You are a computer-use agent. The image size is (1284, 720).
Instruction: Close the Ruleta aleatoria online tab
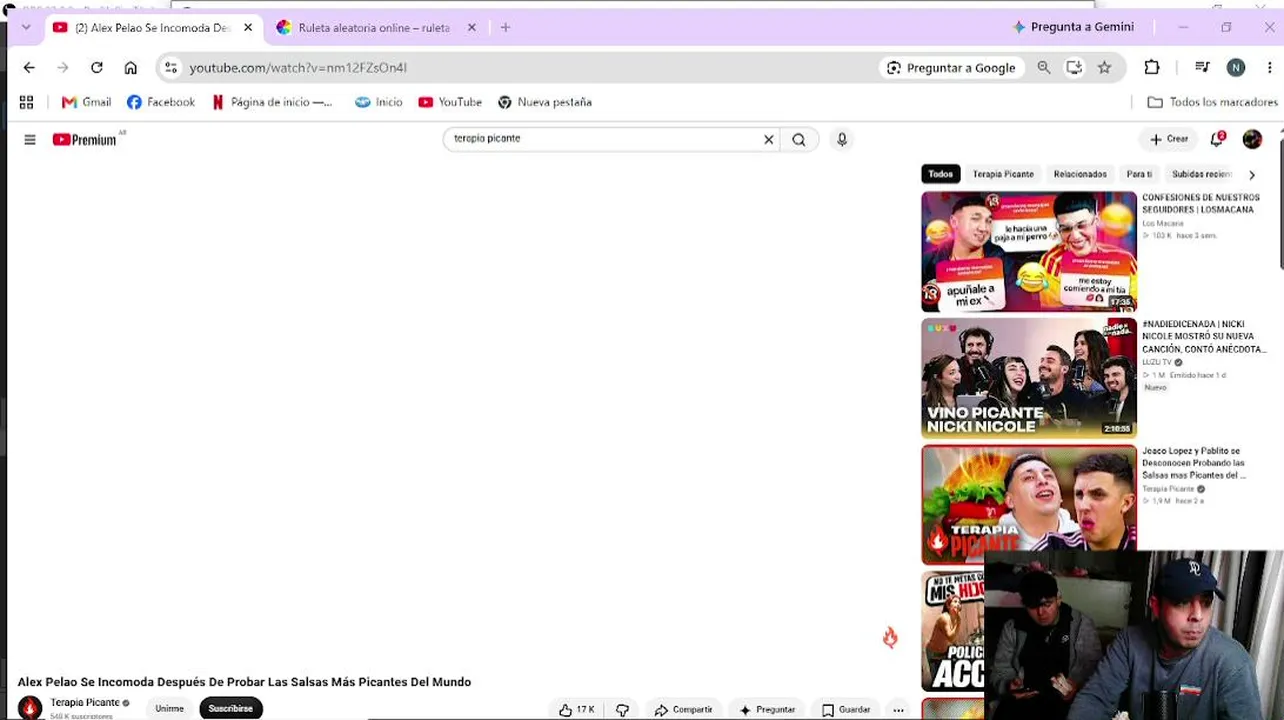[472, 28]
